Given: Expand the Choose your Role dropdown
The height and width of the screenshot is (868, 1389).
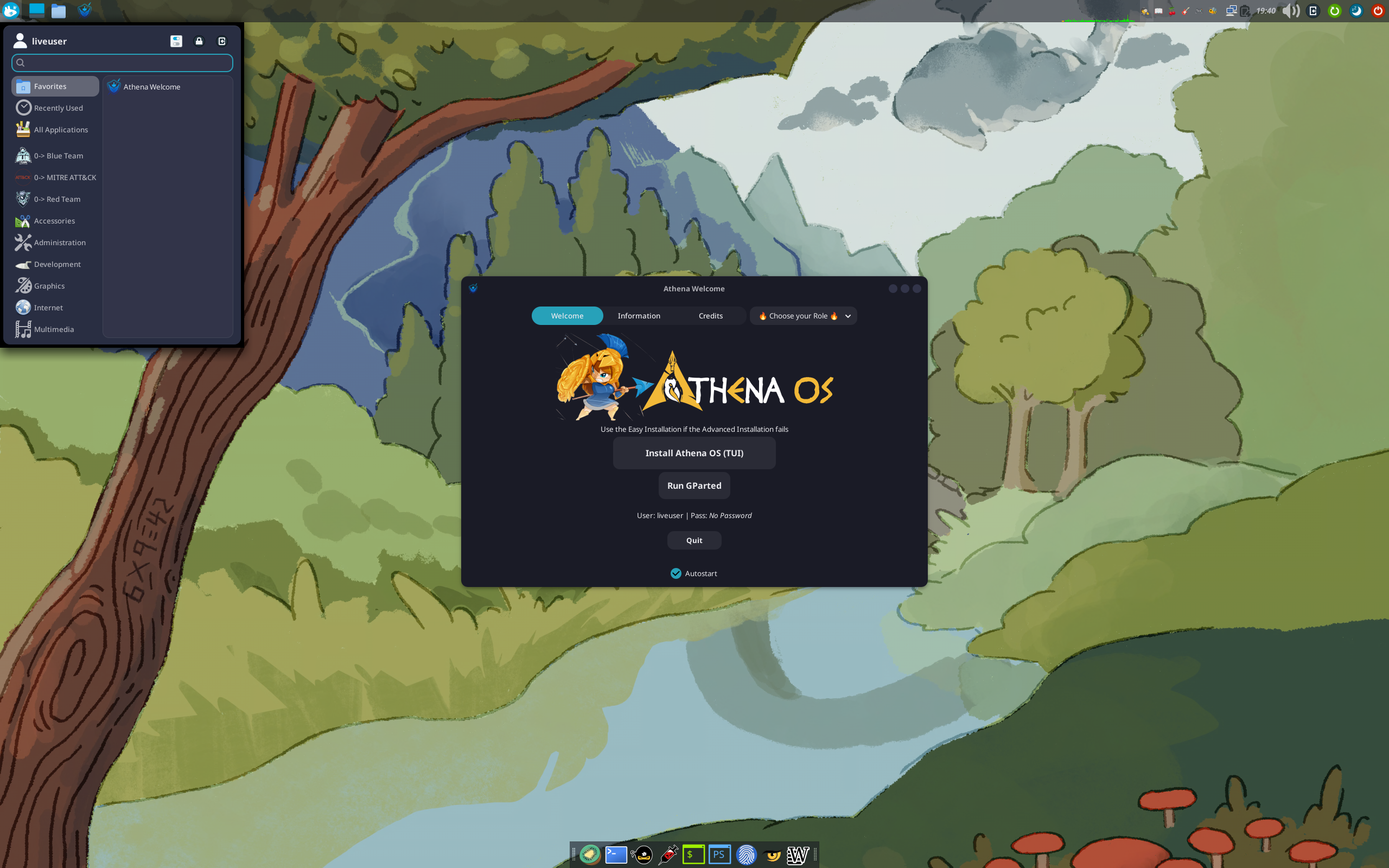Looking at the screenshot, I should [803, 316].
